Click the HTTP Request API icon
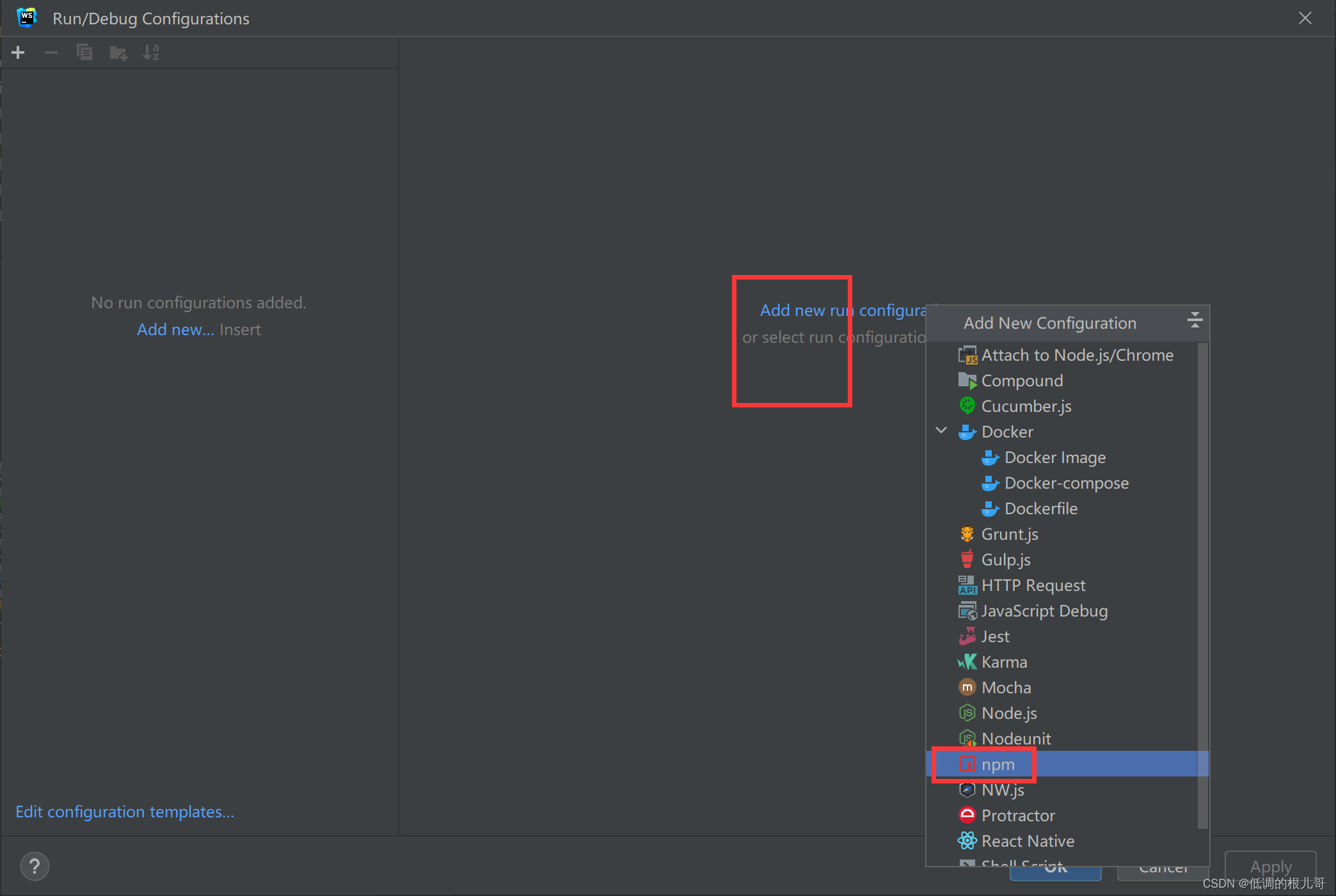The width and height of the screenshot is (1336, 896). coord(967,585)
